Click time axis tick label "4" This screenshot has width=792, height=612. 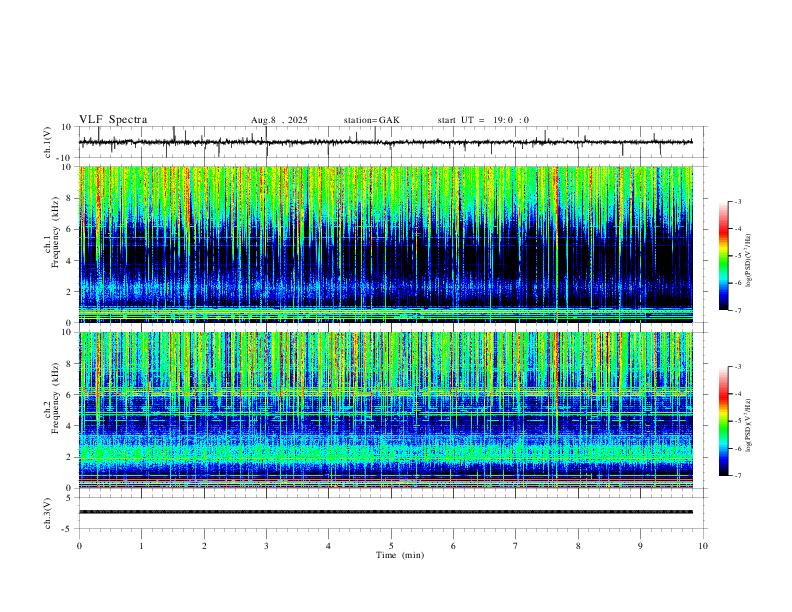point(328,546)
